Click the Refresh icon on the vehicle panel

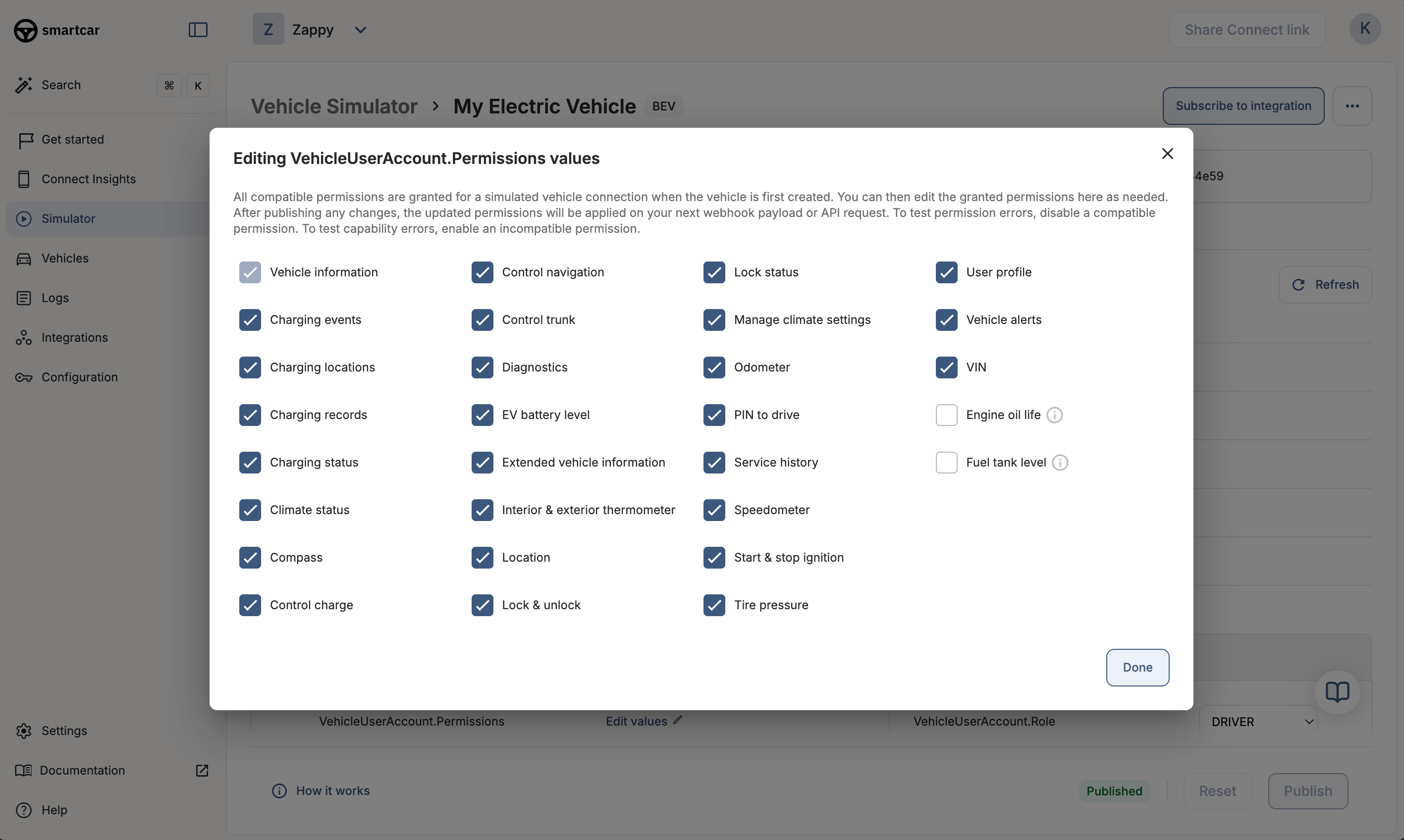tap(1298, 284)
